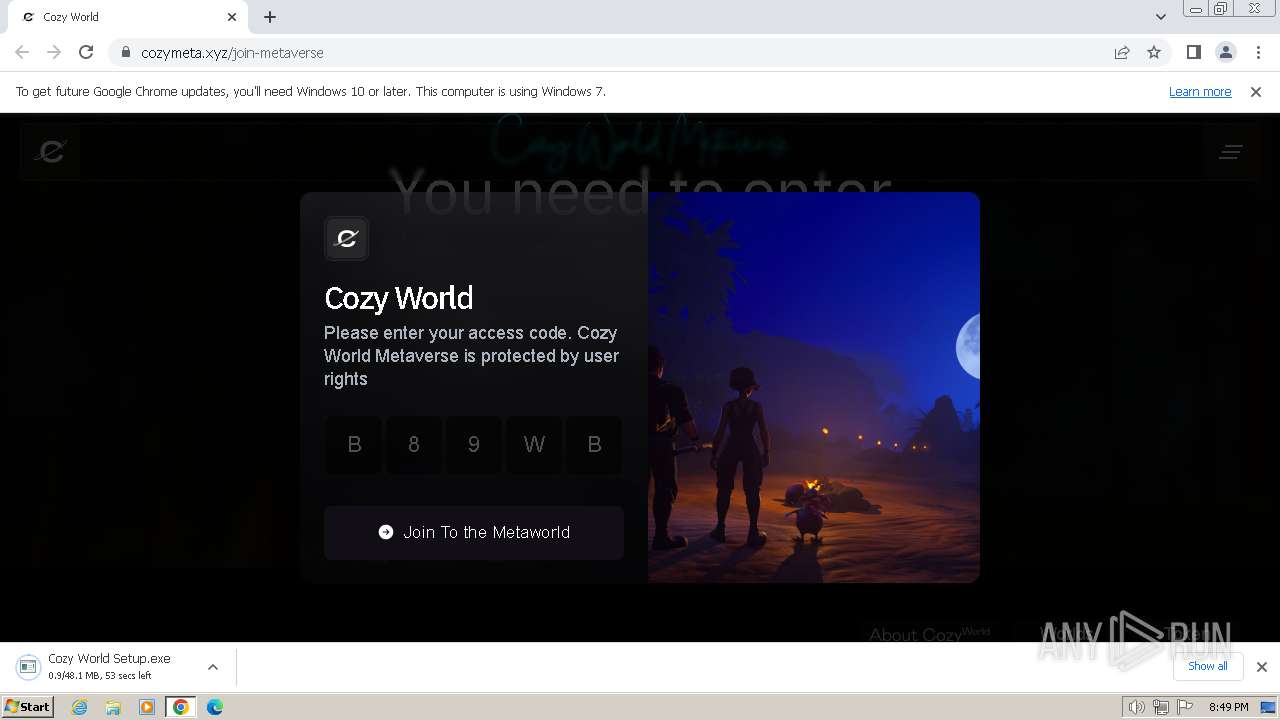Screen dimensions: 1280x720
Task: Select the code box containing 8
Action: tap(414, 445)
